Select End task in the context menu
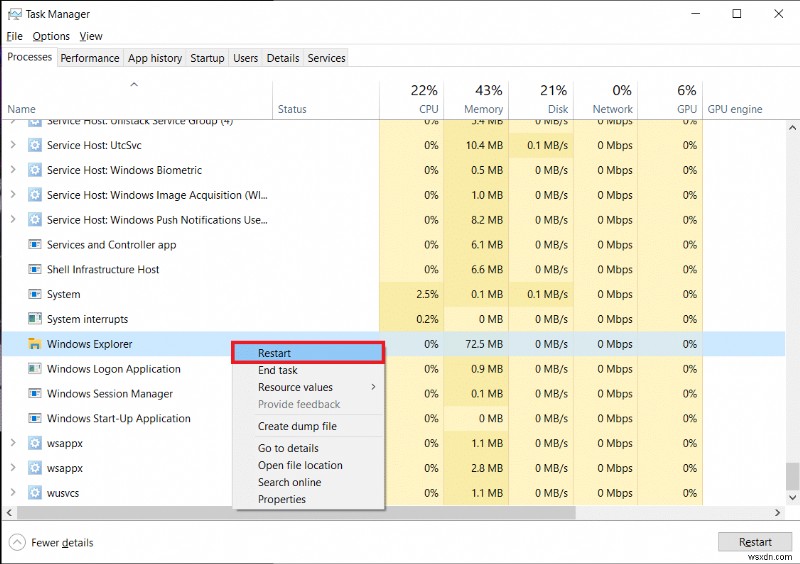This screenshot has width=800, height=564. click(278, 370)
